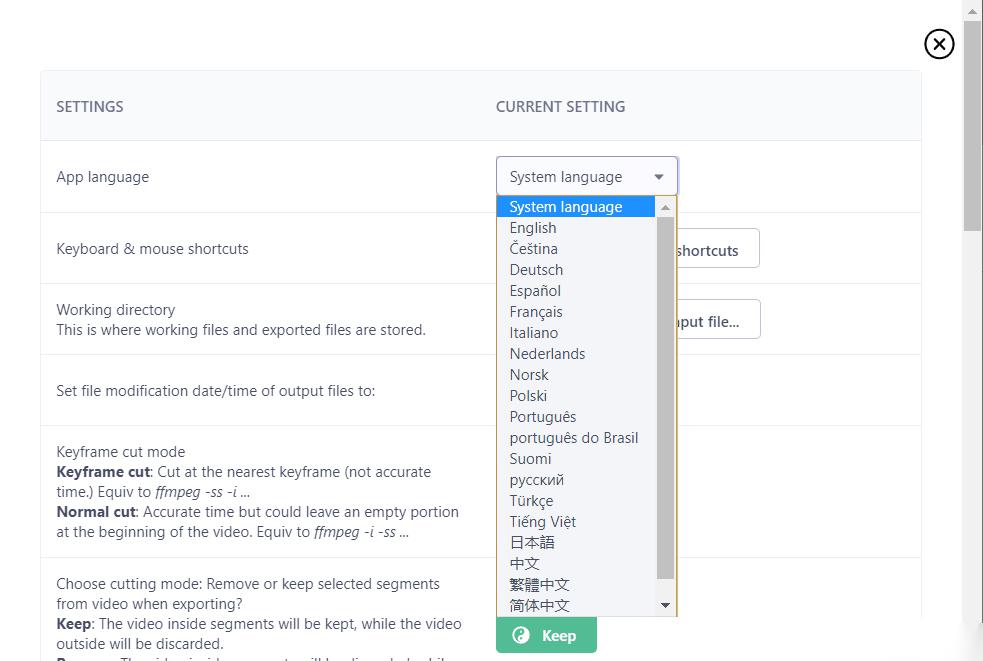This screenshot has height=661, width=983.
Task: Select Türkçe from the language list
Action: [576, 500]
